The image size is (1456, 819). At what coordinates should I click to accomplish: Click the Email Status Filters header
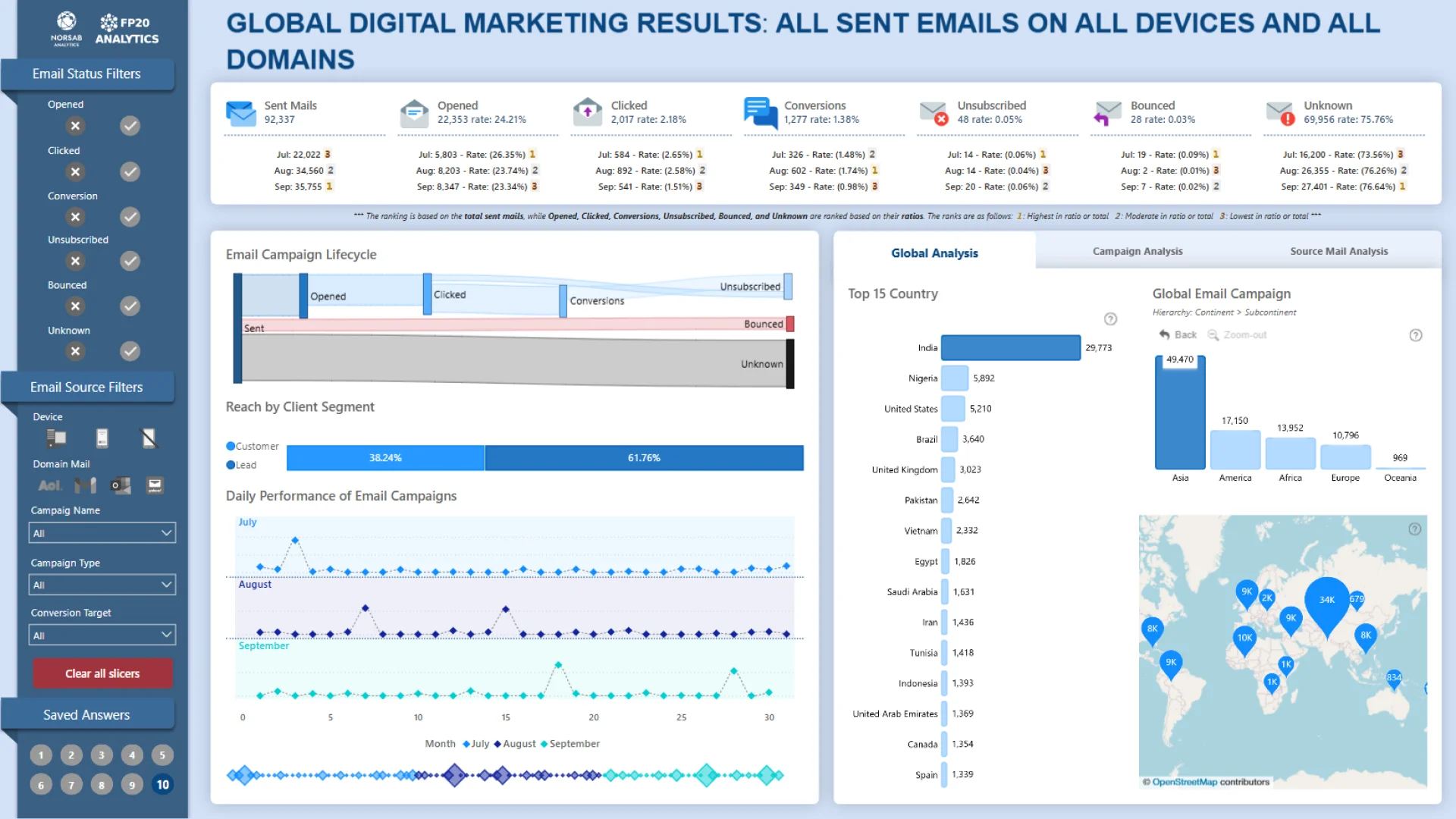click(86, 74)
